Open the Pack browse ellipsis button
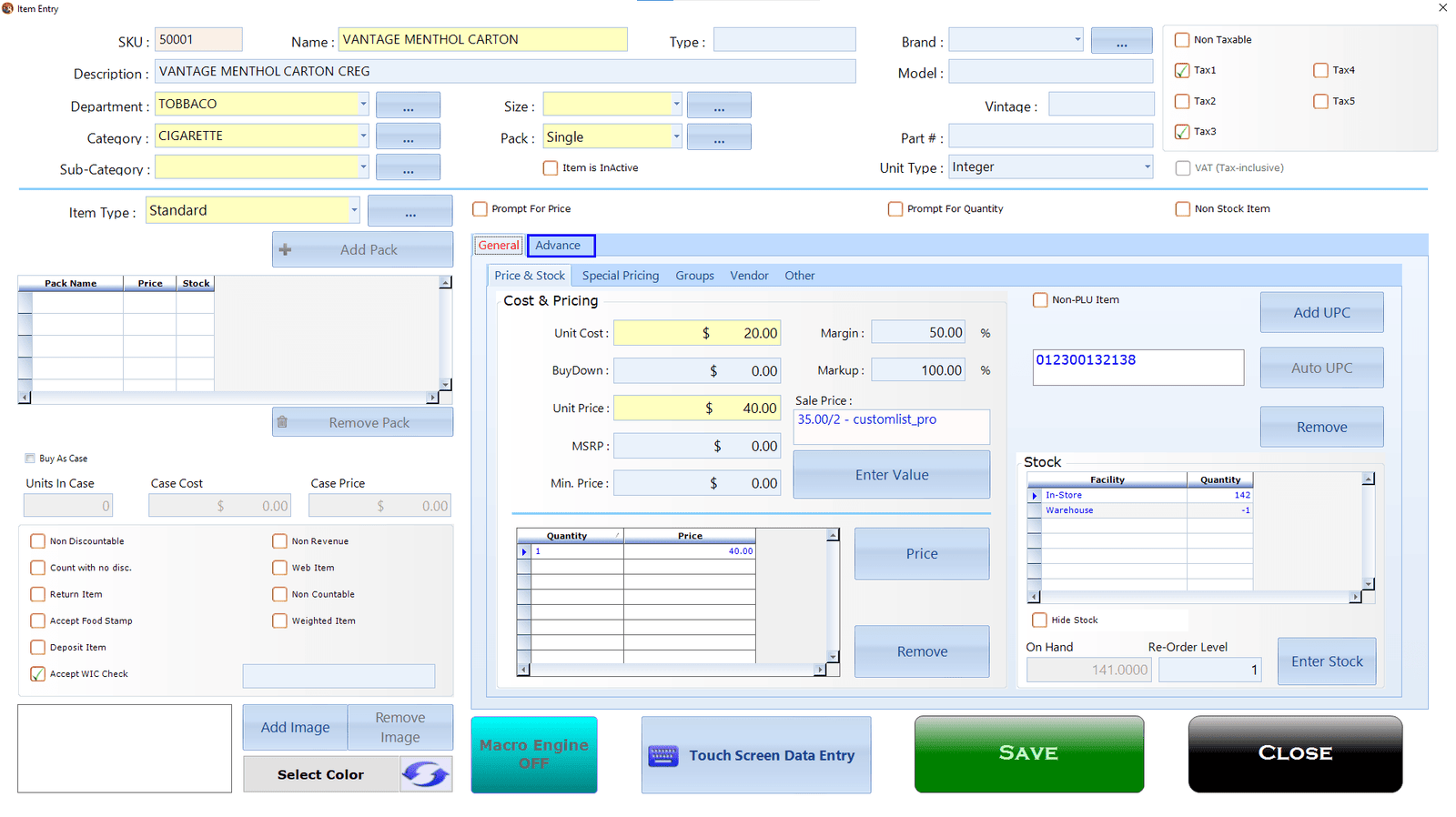1456x817 pixels. 719,137
